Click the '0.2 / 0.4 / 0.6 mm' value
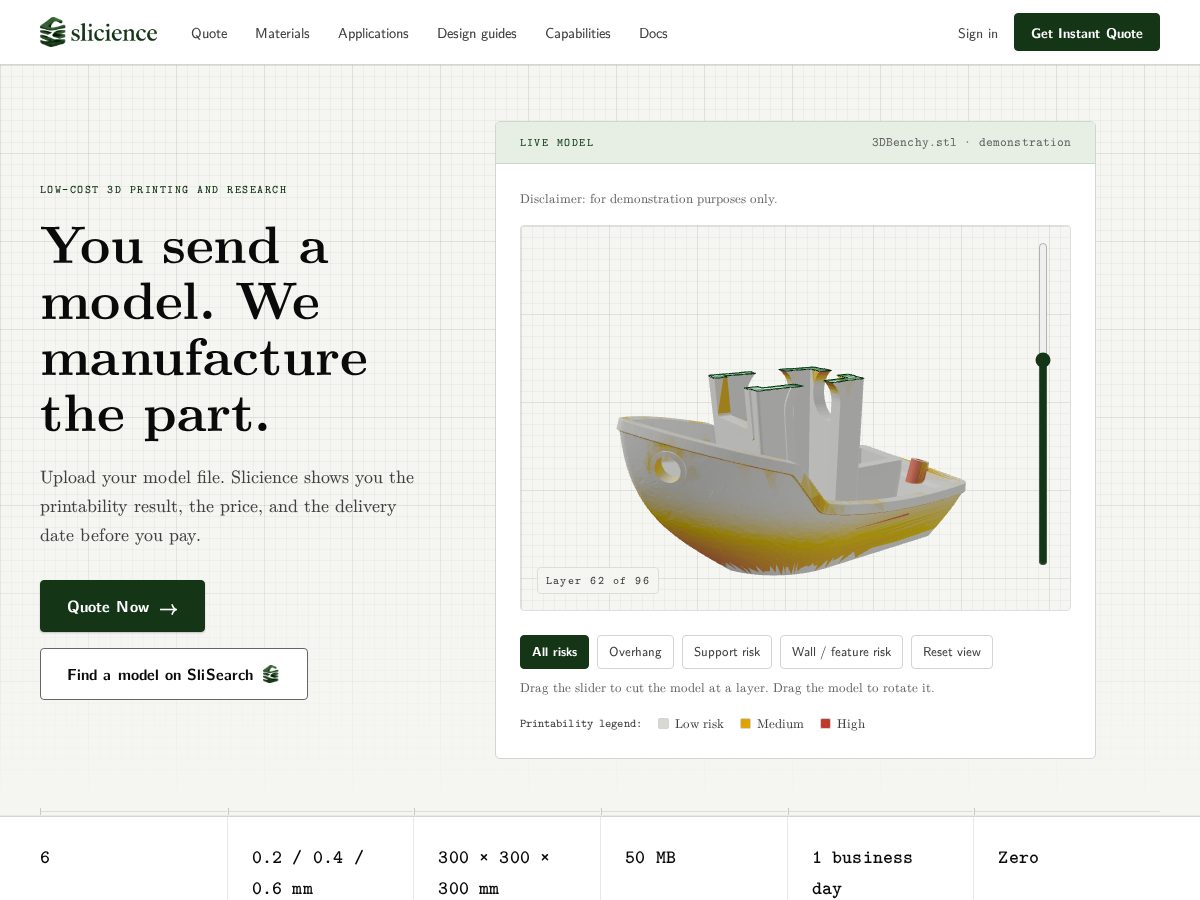 pyautogui.click(x=308, y=873)
